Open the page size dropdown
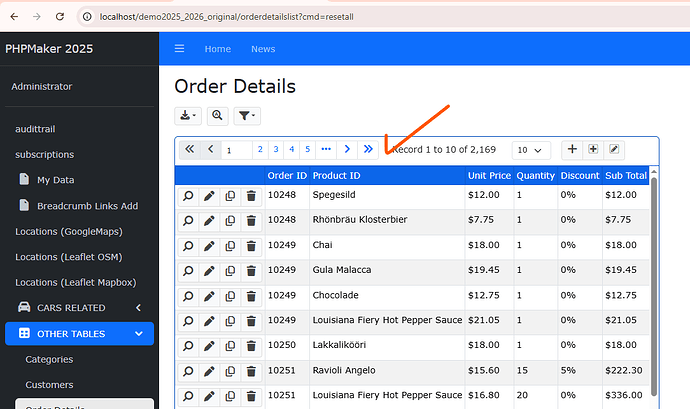 point(531,150)
